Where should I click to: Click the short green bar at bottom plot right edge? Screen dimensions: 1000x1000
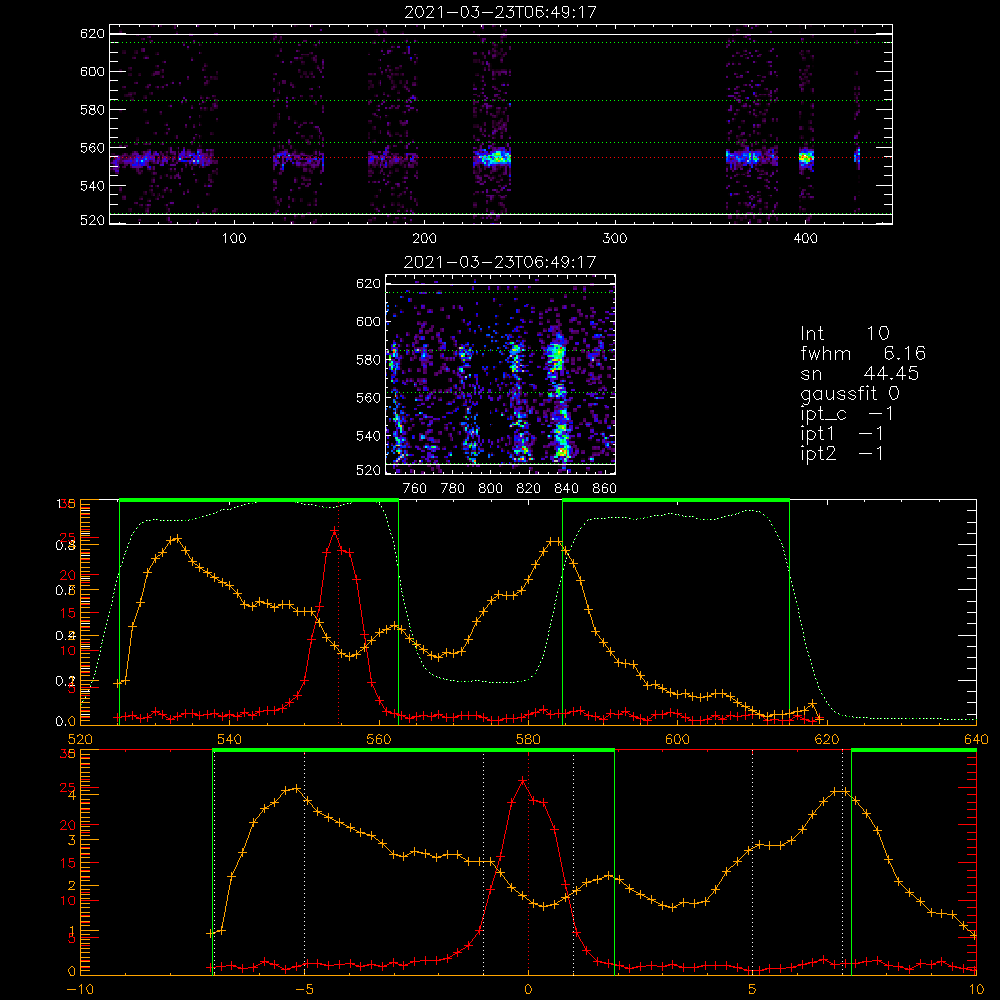pos(914,750)
